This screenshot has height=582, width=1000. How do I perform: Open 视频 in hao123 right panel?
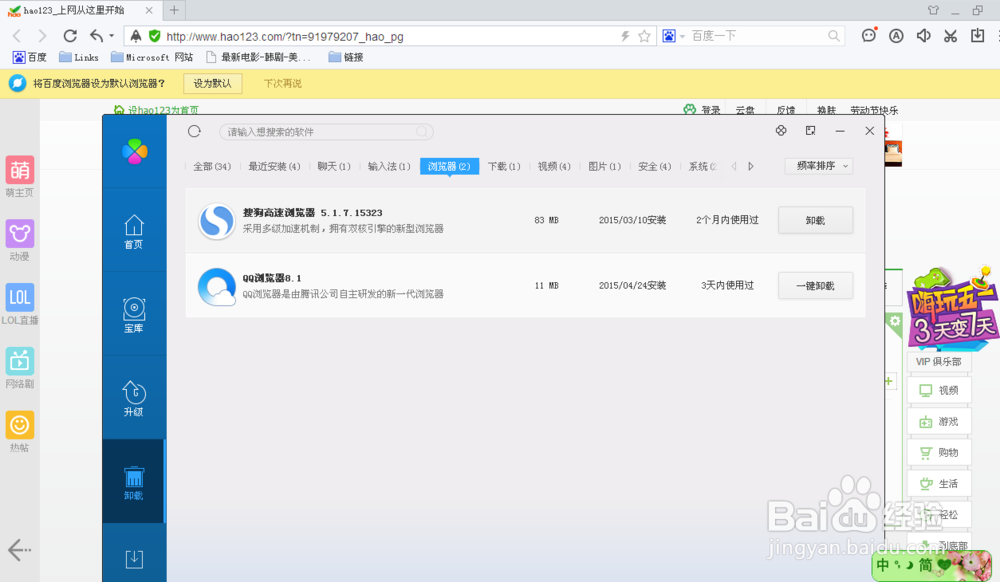tap(939, 390)
